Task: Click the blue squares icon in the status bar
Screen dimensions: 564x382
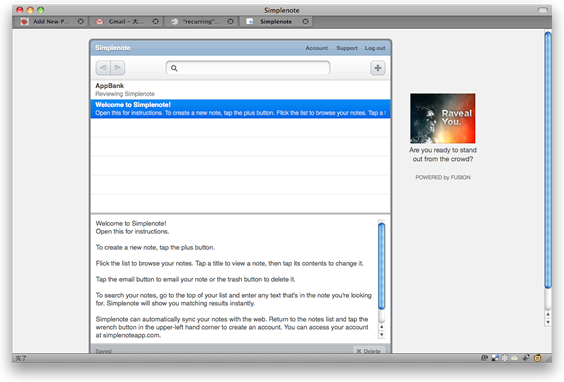Action: [x=495, y=358]
